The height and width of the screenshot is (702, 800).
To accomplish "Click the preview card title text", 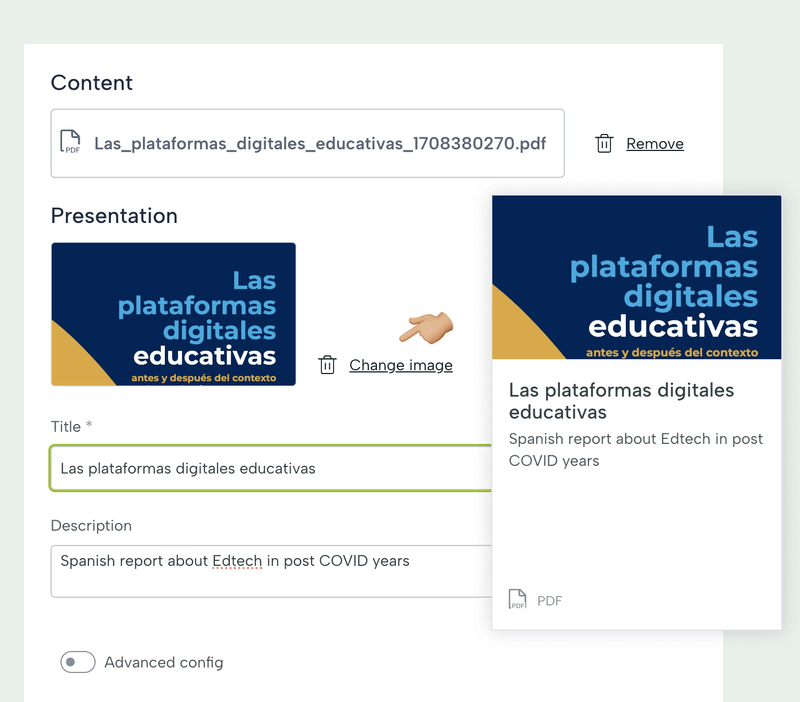I will coord(621,400).
